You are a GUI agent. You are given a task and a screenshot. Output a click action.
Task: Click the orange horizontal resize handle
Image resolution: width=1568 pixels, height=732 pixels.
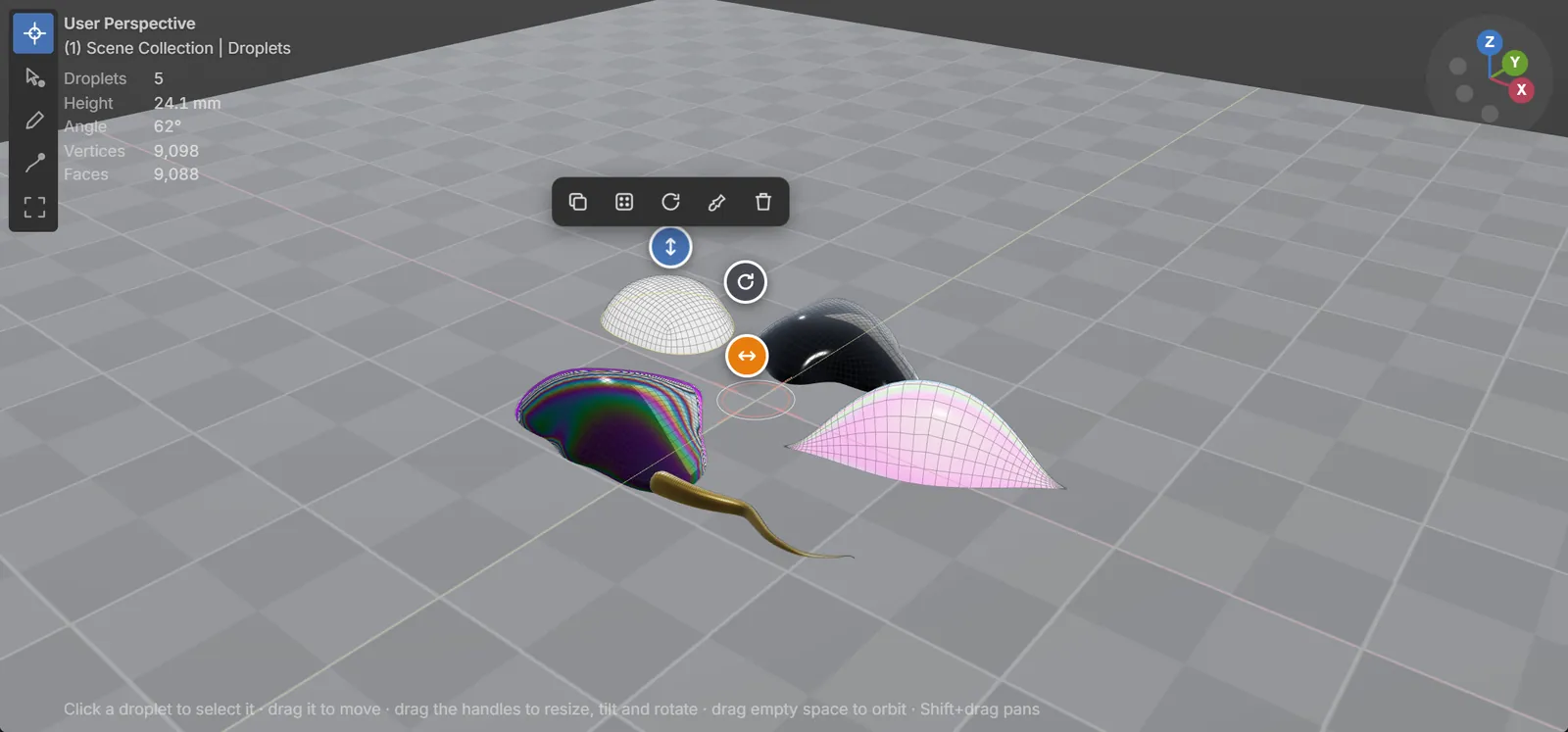747,356
